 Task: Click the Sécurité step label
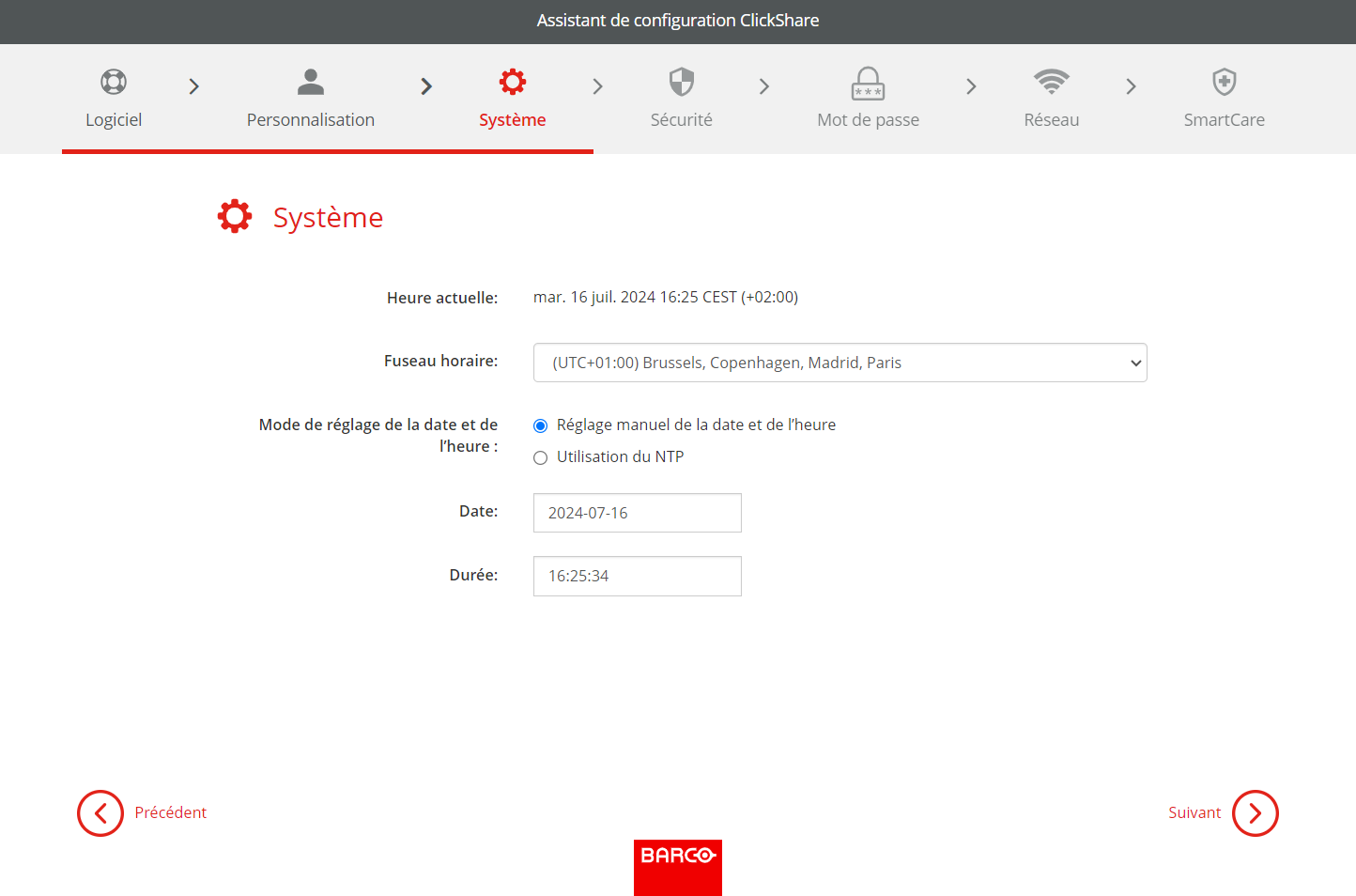click(682, 119)
